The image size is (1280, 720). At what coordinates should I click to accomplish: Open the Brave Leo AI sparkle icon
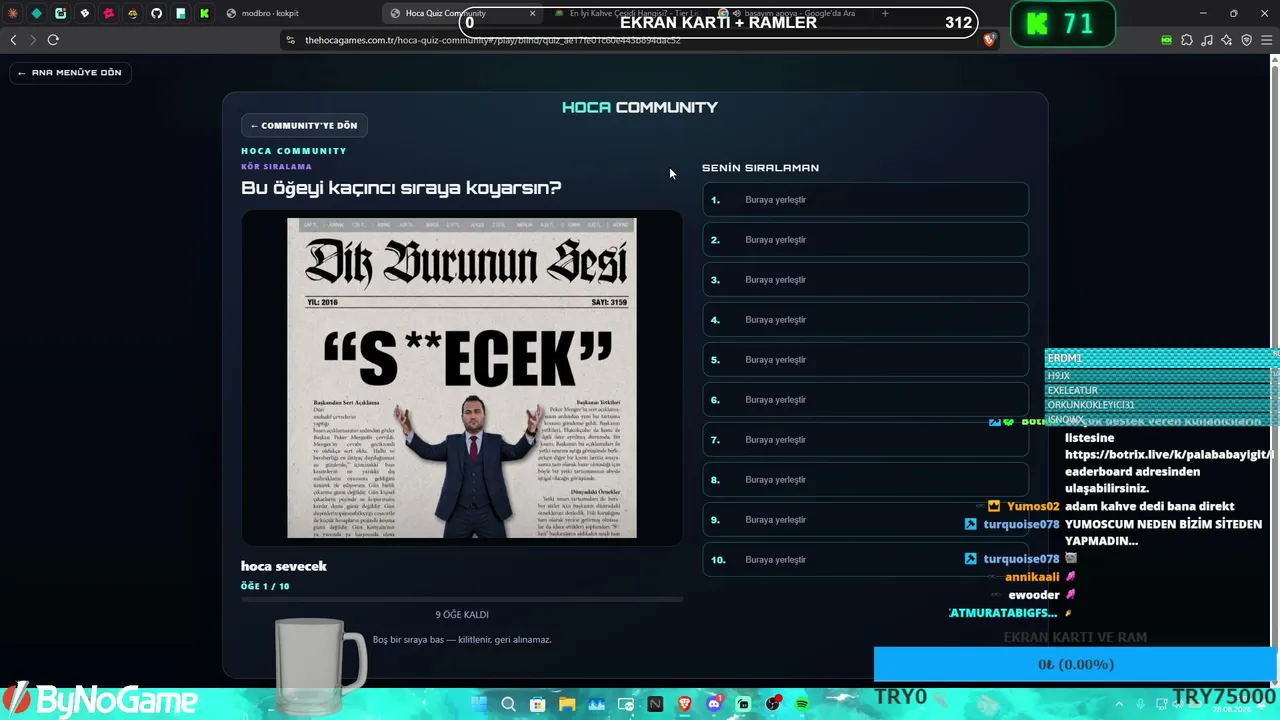(1226, 40)
